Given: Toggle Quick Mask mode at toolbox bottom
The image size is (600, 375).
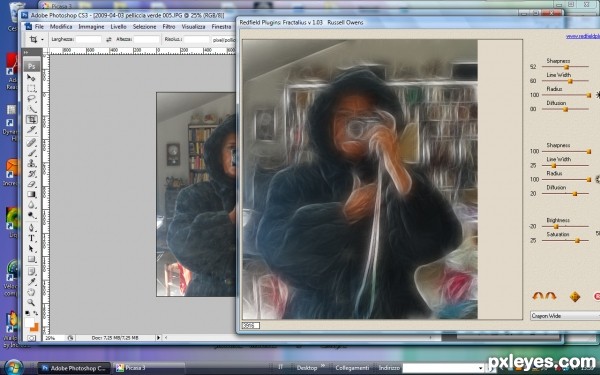Looking at the screenshot, I should tap(31, 338).
